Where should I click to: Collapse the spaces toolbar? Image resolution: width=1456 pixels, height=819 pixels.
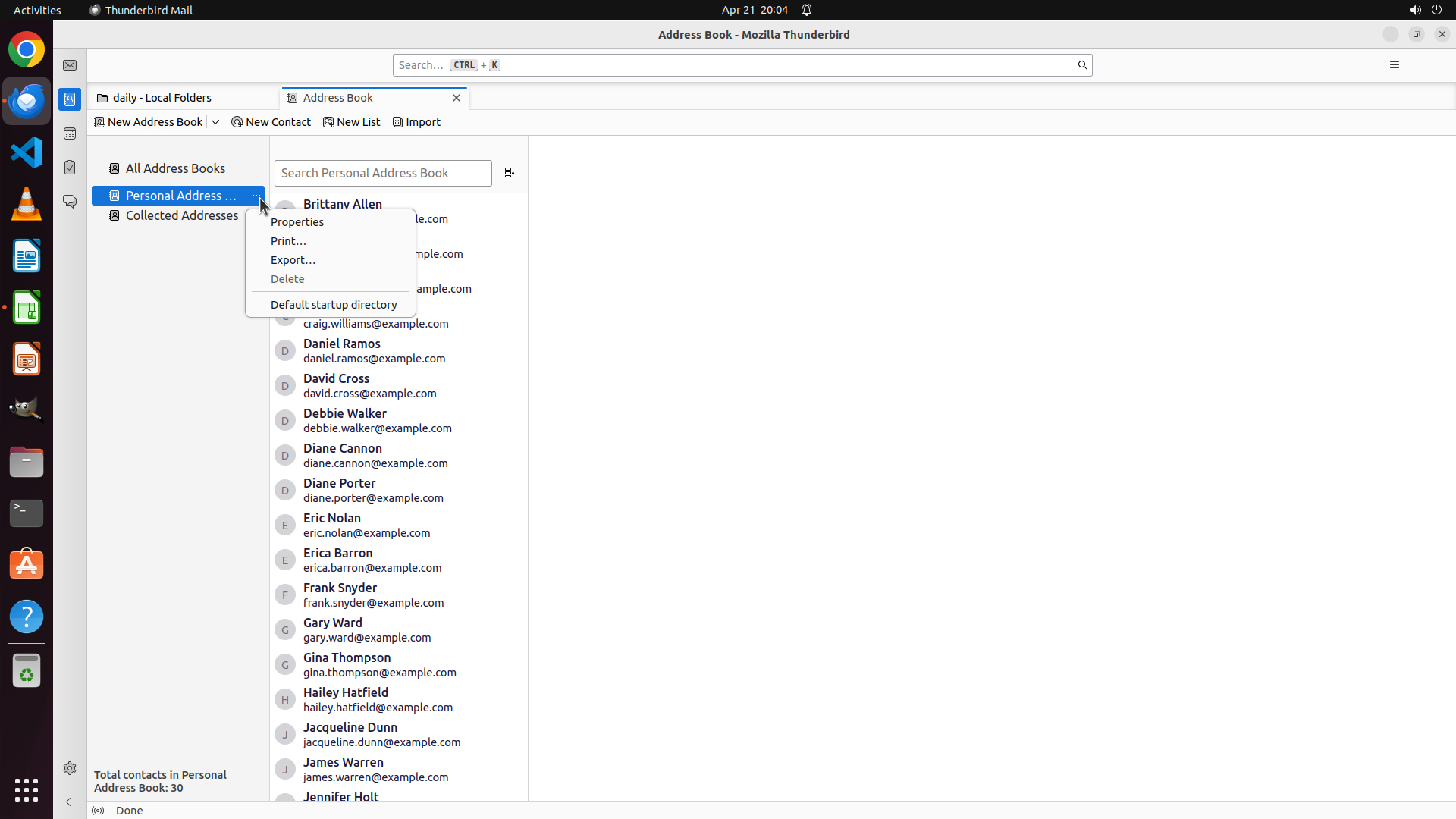[x=70, y=802]
